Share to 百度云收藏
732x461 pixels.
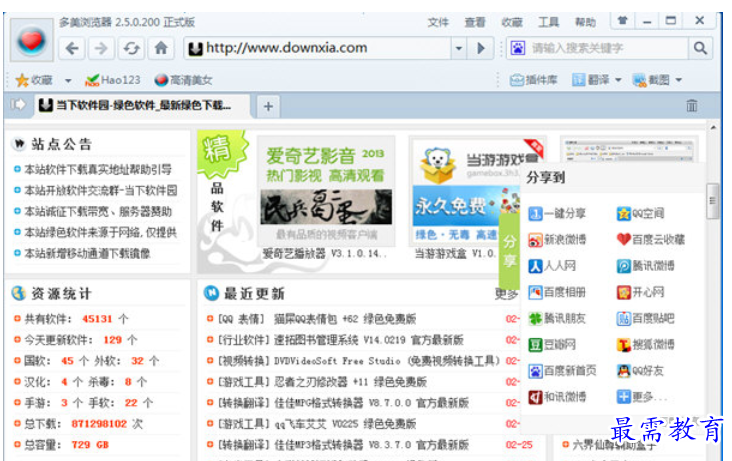[650, 240]
